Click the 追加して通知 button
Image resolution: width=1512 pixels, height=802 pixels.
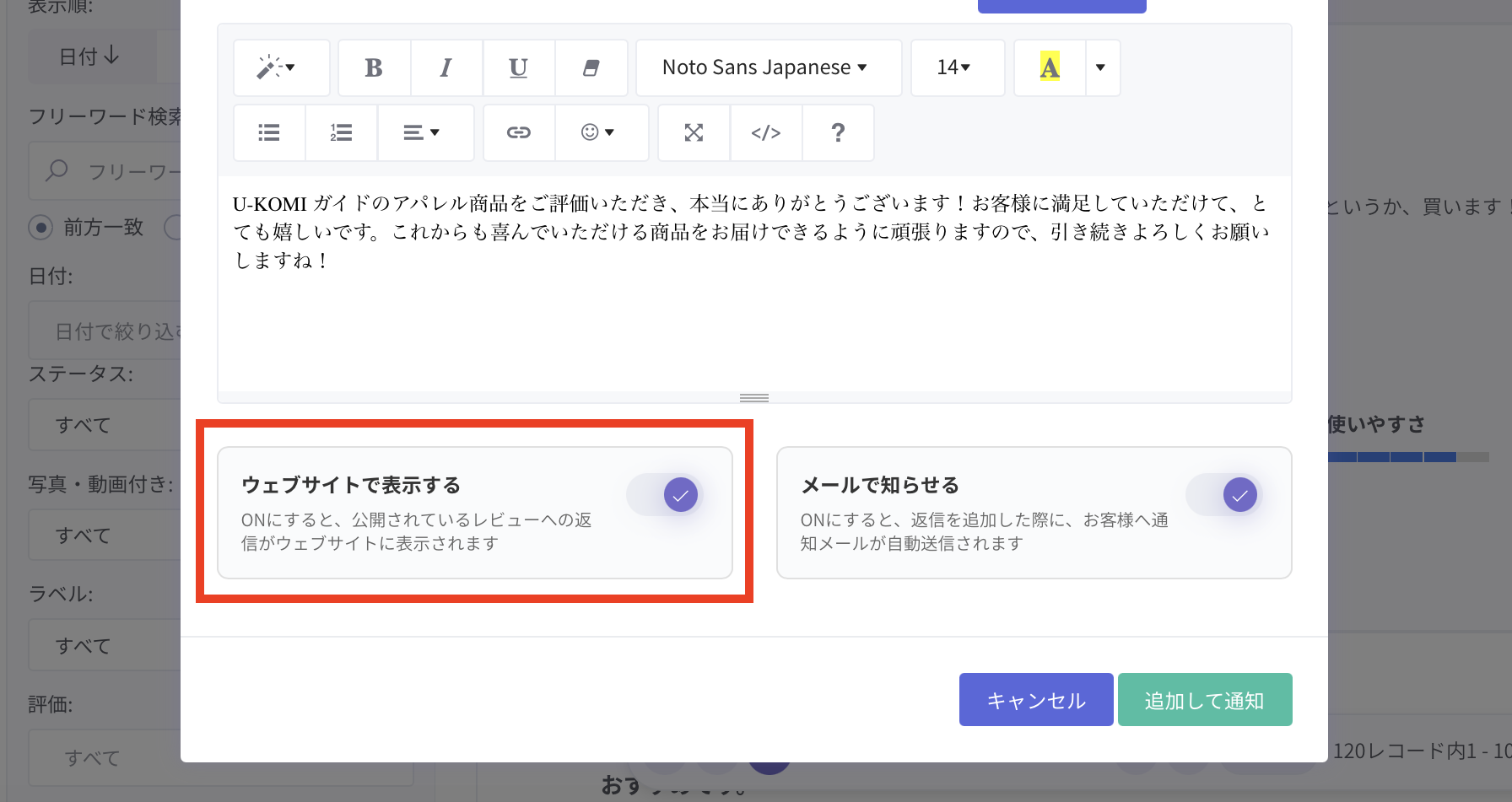[x=1205, y=700]
